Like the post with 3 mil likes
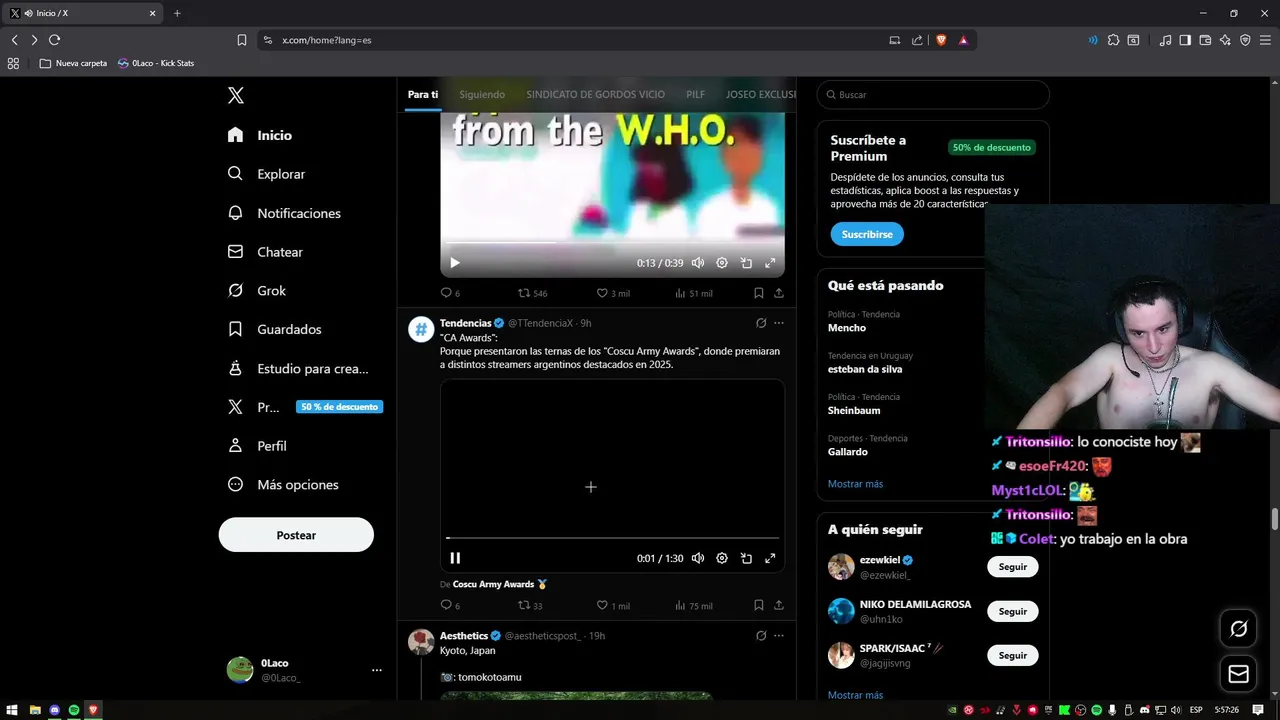 (x=613, y=293)
